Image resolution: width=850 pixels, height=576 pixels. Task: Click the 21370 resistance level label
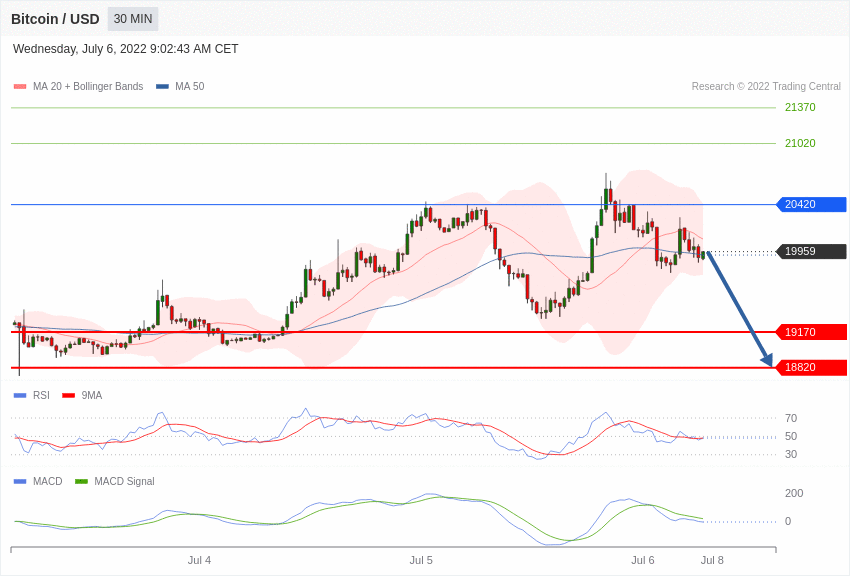[800, 107]
